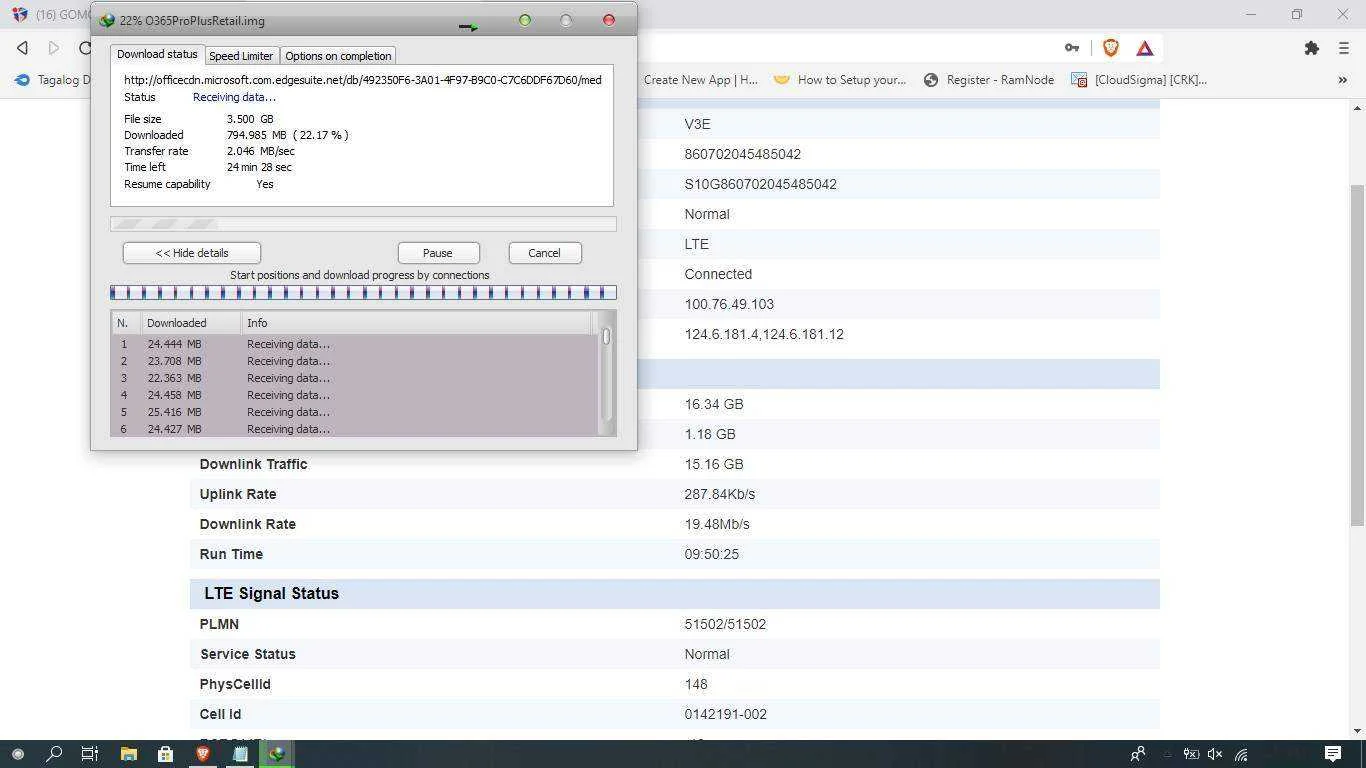1366x768 pixels.
Task: Select the (16) GOM... browser tab
Action: [48, 15]
